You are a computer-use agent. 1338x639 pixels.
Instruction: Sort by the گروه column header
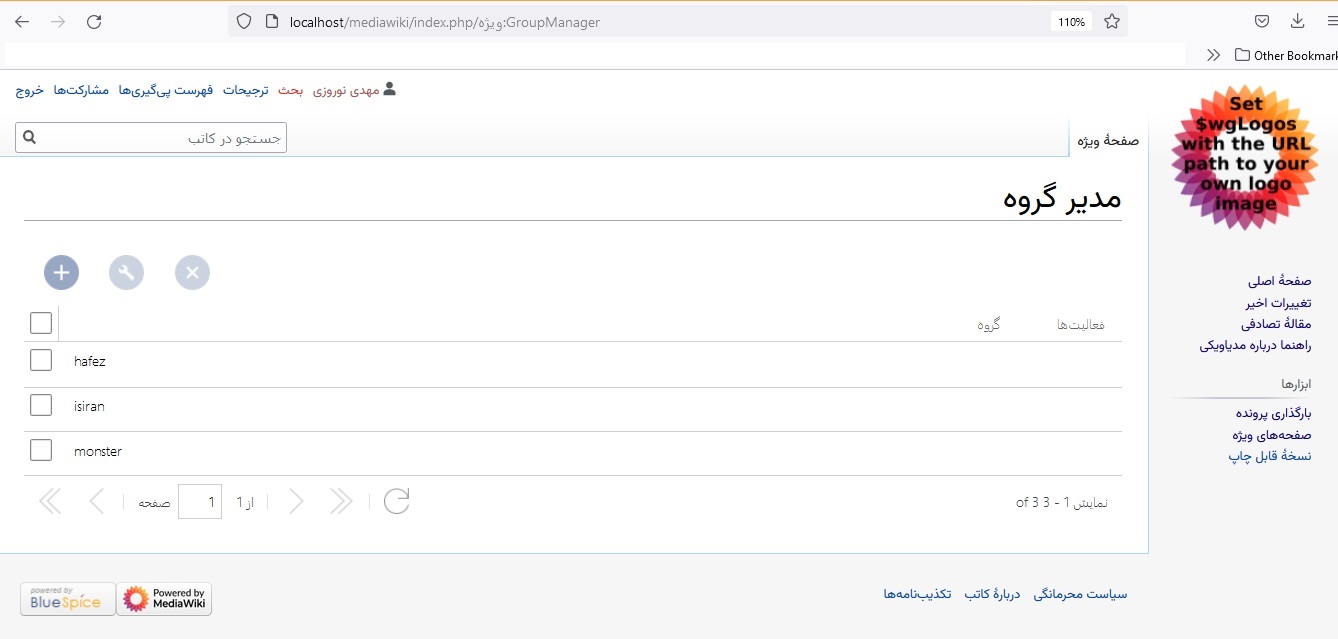[989, 325]
